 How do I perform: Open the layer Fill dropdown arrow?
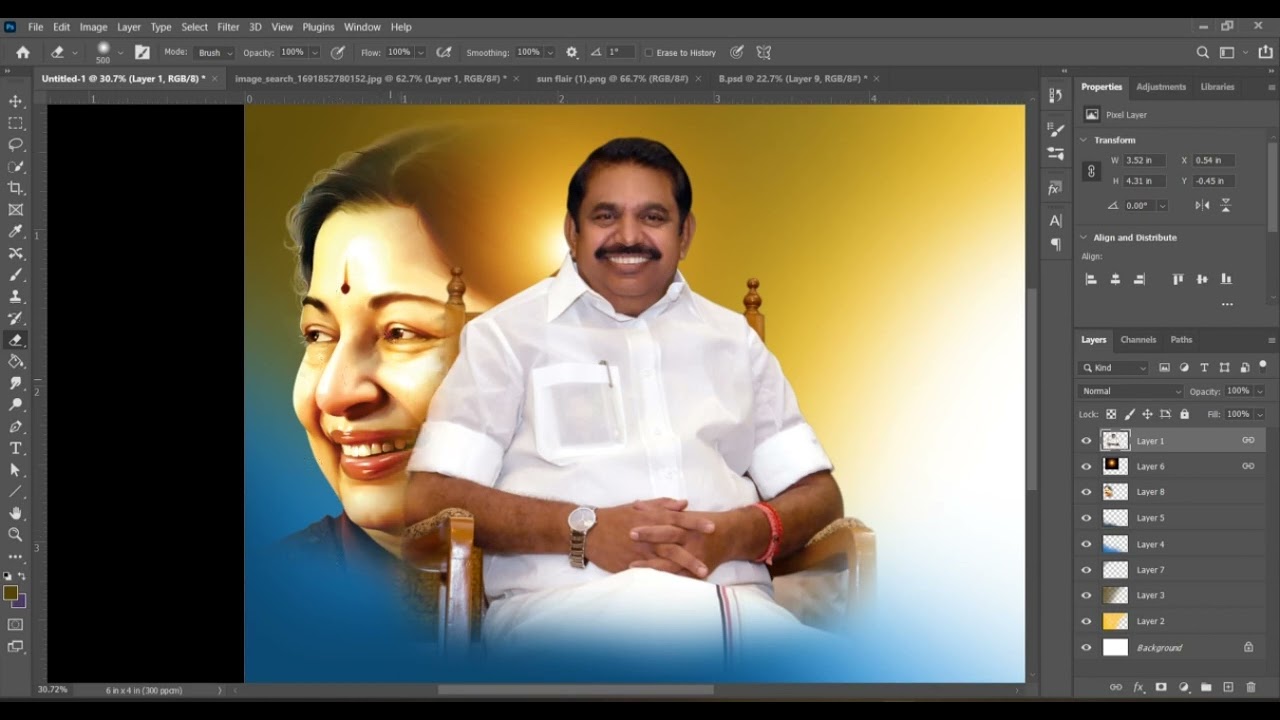(x=1259, y=414)
